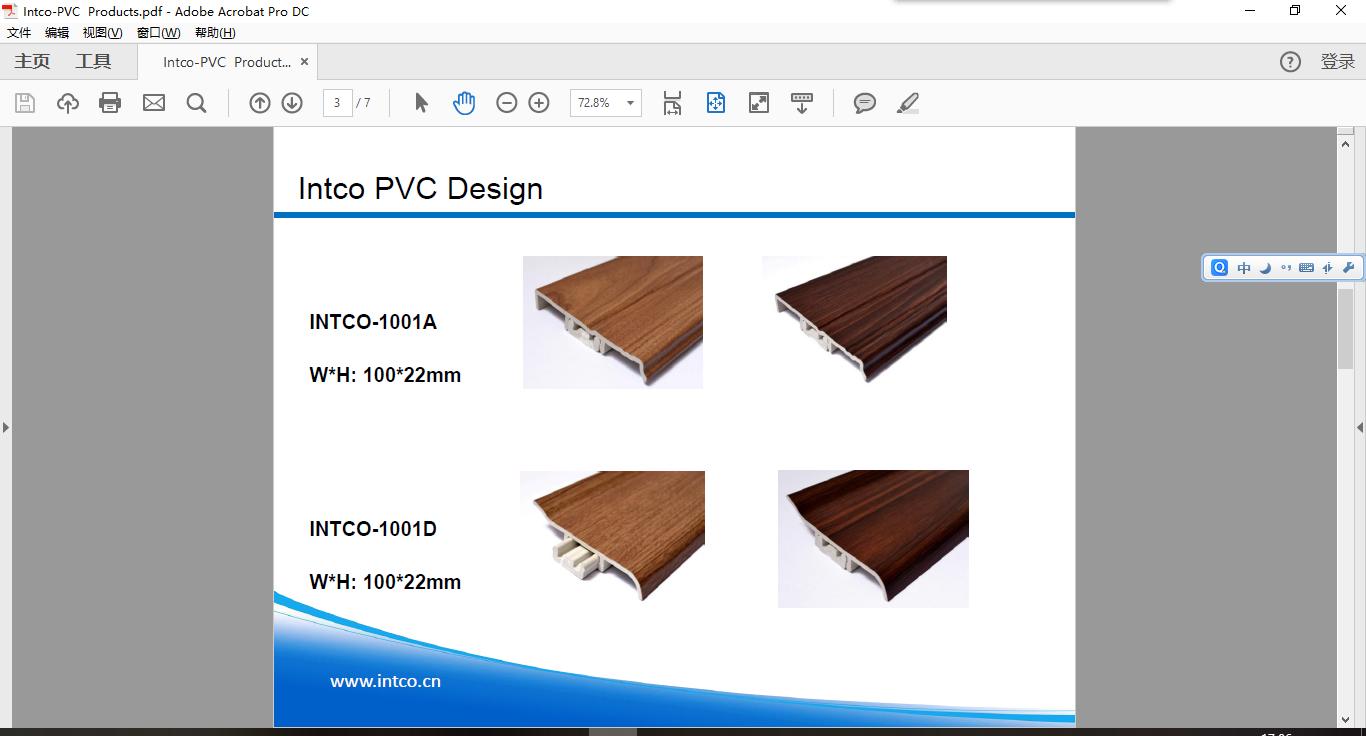This screenshot has width=1366, height=736.
Task: Switch to the 工具 tab
Action: click(93, 62)
